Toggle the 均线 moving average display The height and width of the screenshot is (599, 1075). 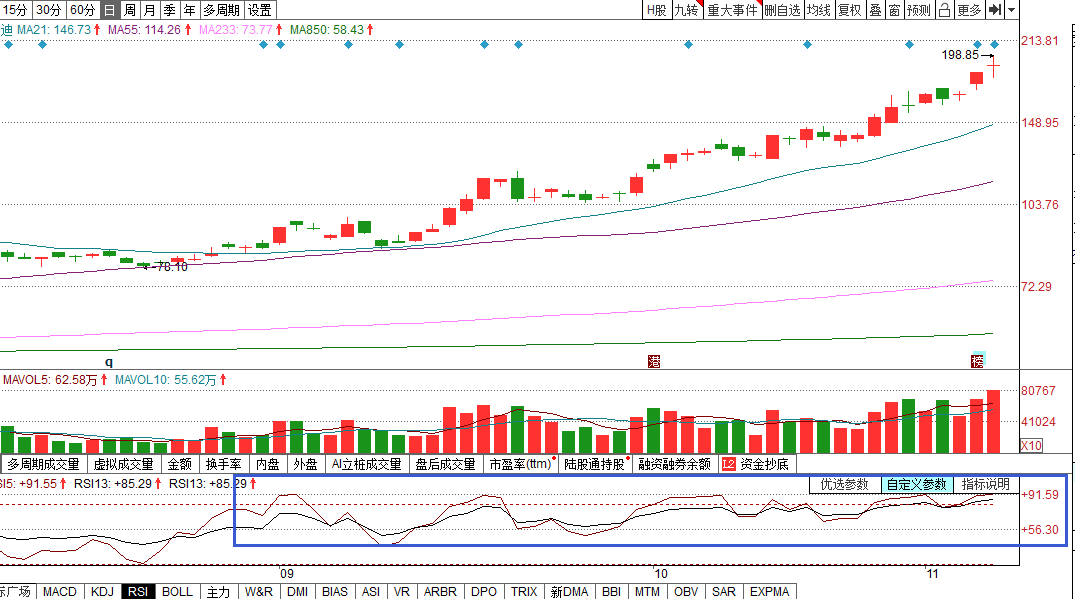click(819, 10)
